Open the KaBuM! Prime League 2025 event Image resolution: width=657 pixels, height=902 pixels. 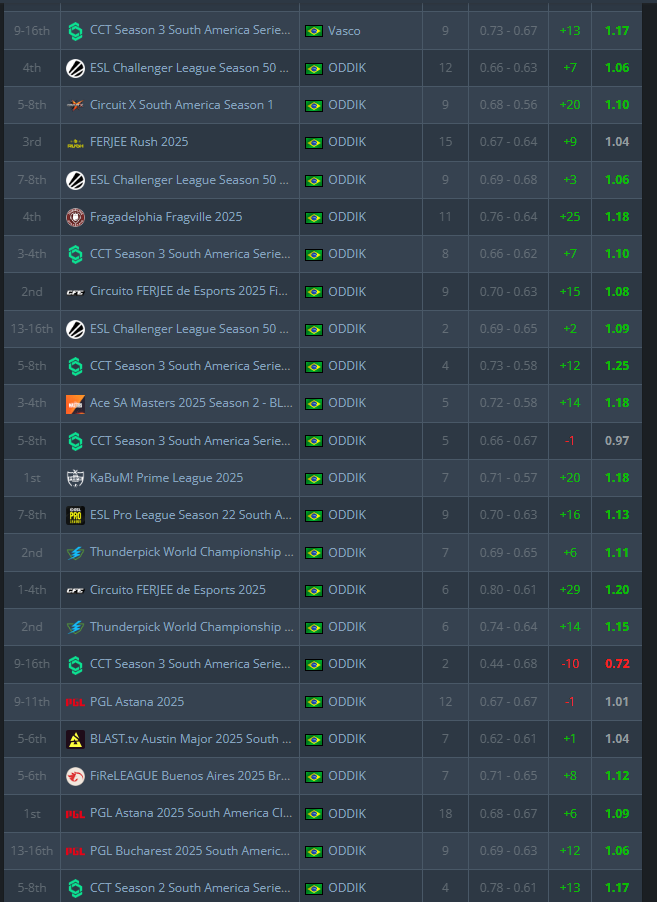(x=166, y=477)
